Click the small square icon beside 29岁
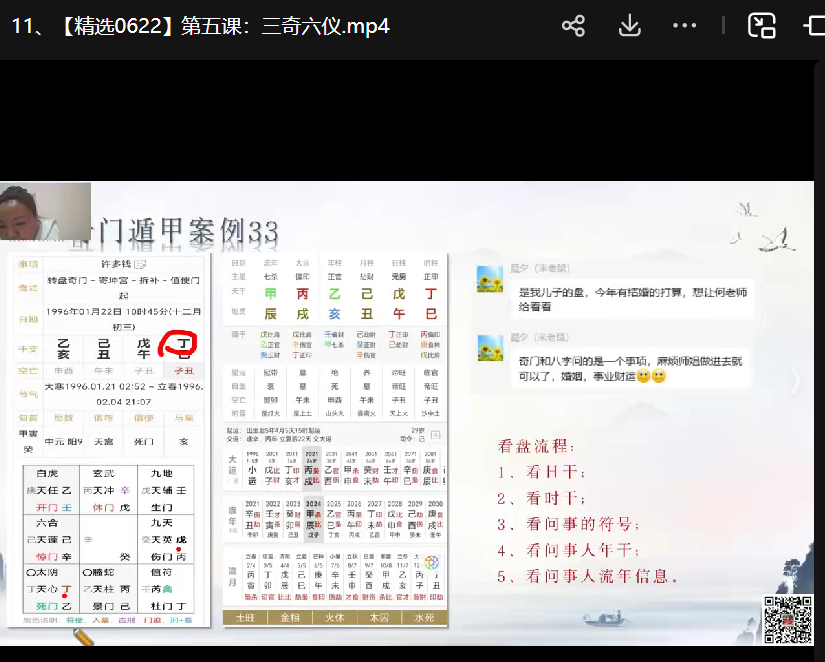825x662 pixels. (436, 436)
